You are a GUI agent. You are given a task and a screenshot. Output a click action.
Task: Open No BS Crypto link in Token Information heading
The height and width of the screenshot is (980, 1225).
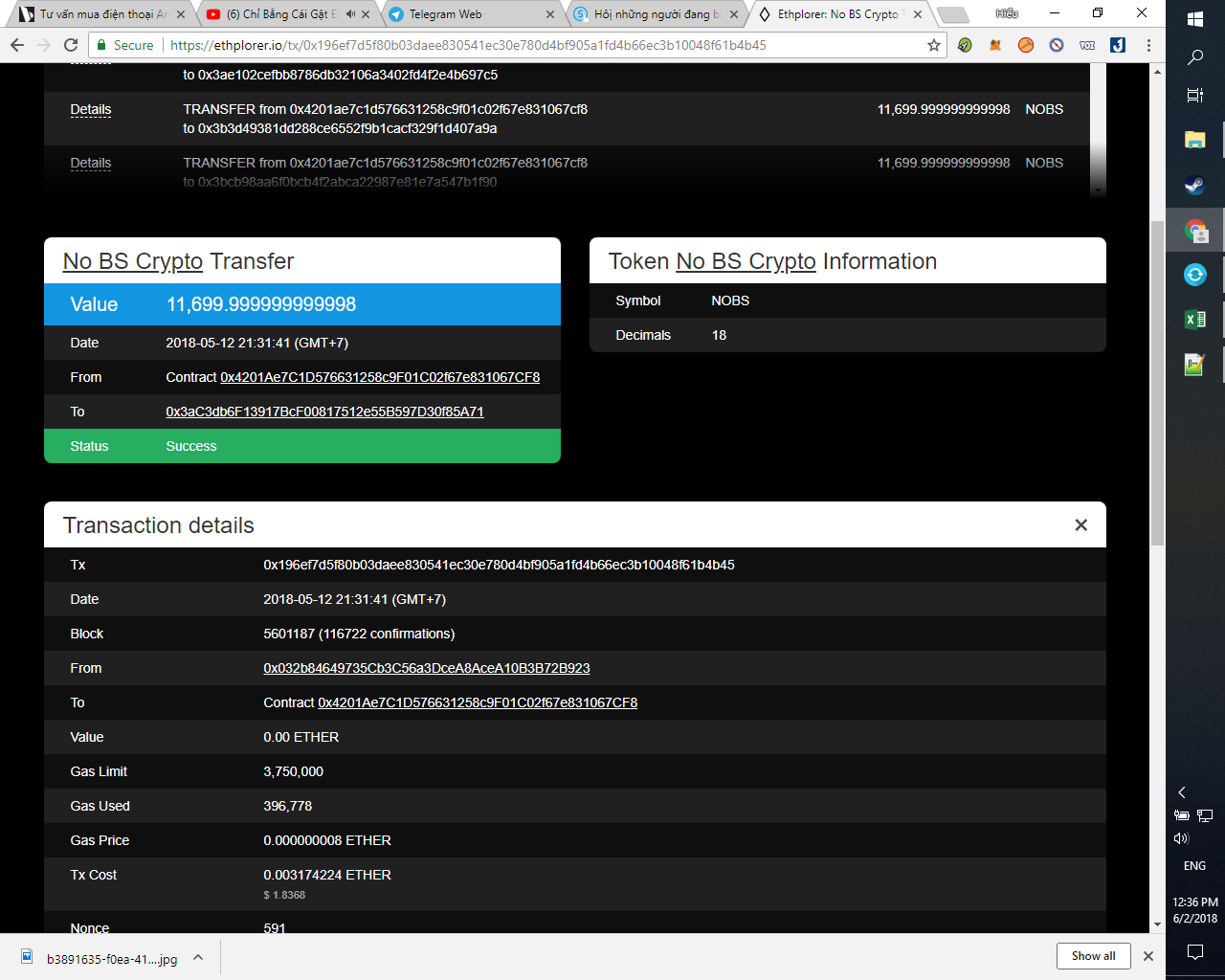[x=746, y=261]
